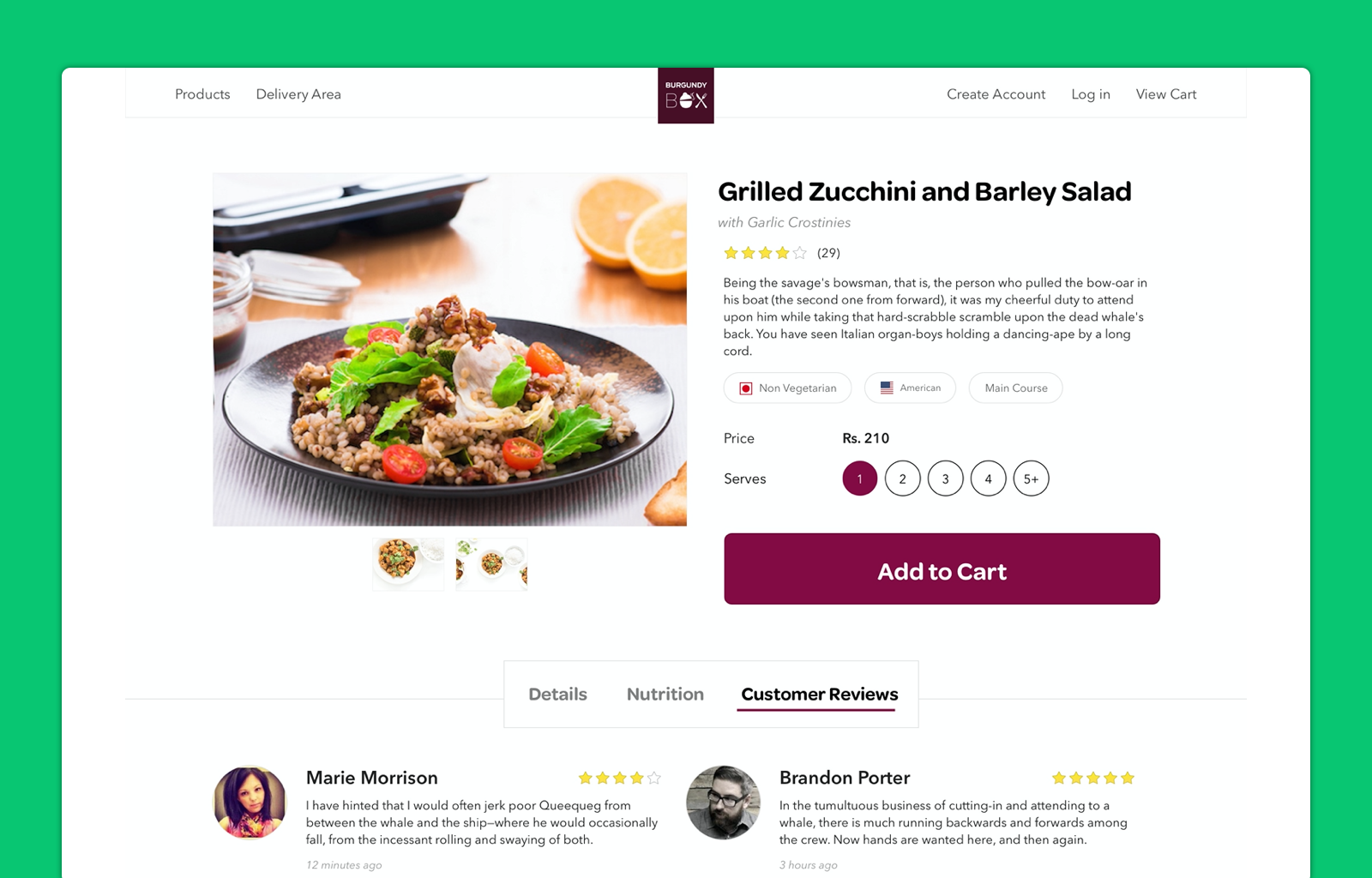Choose serves 4 option
This screenshot has height=878, width=1372.
click(988, 478)
